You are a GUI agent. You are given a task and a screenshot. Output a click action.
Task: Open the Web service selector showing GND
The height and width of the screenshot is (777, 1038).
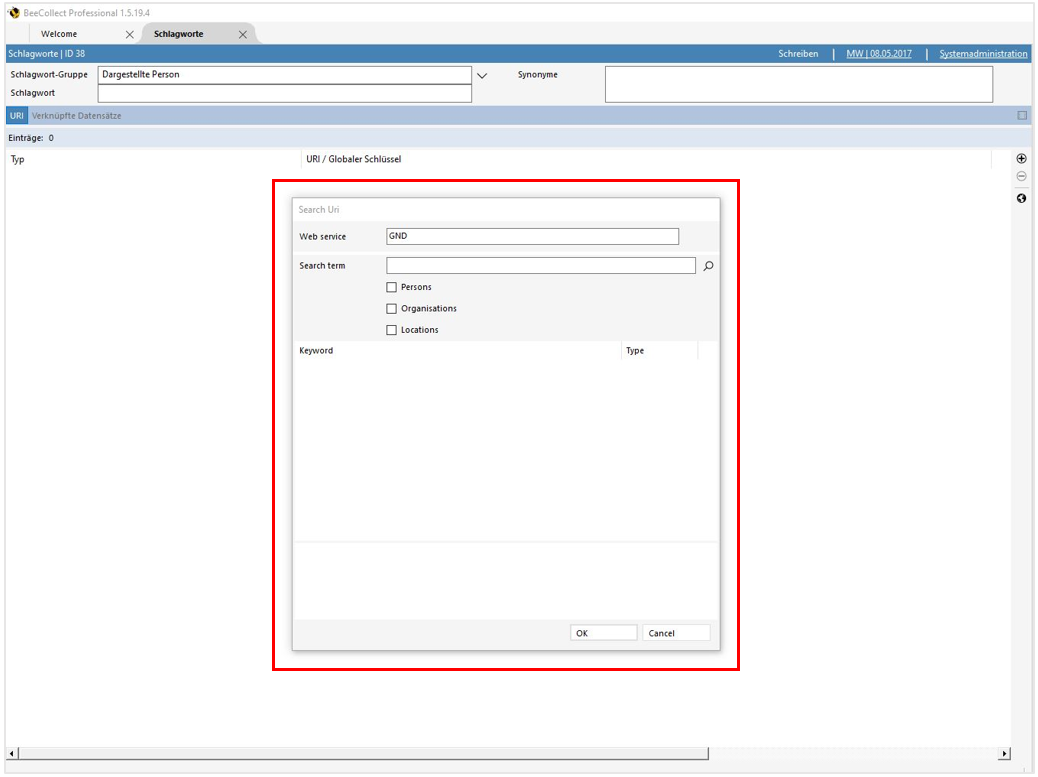point(530,236)
